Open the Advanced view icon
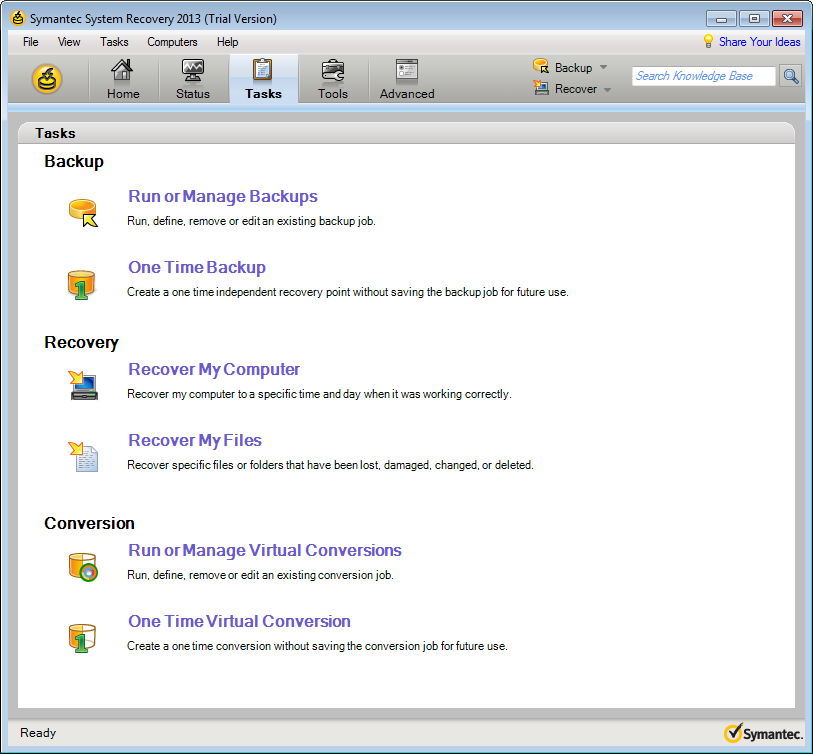The width and height of the screenshot is (813, 754). (406, 70)
